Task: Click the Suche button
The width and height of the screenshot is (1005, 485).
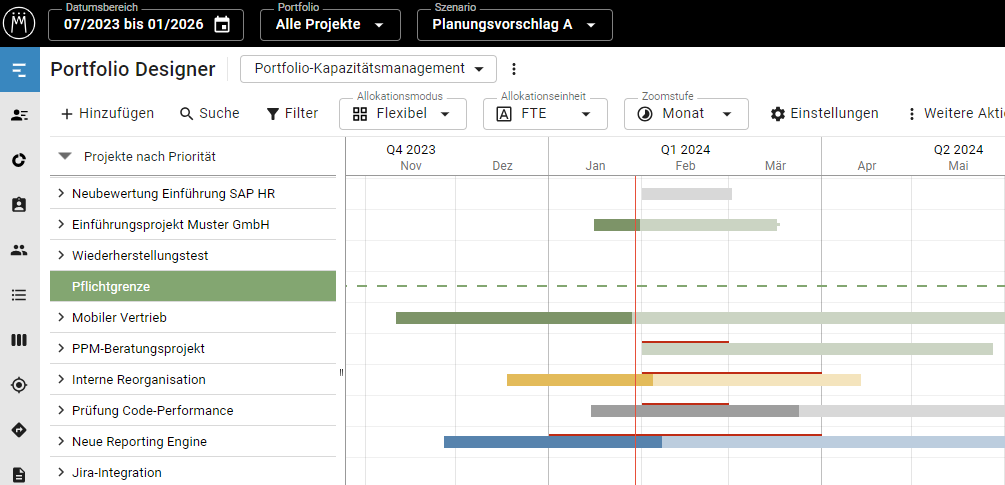Action: coord(210,114)
